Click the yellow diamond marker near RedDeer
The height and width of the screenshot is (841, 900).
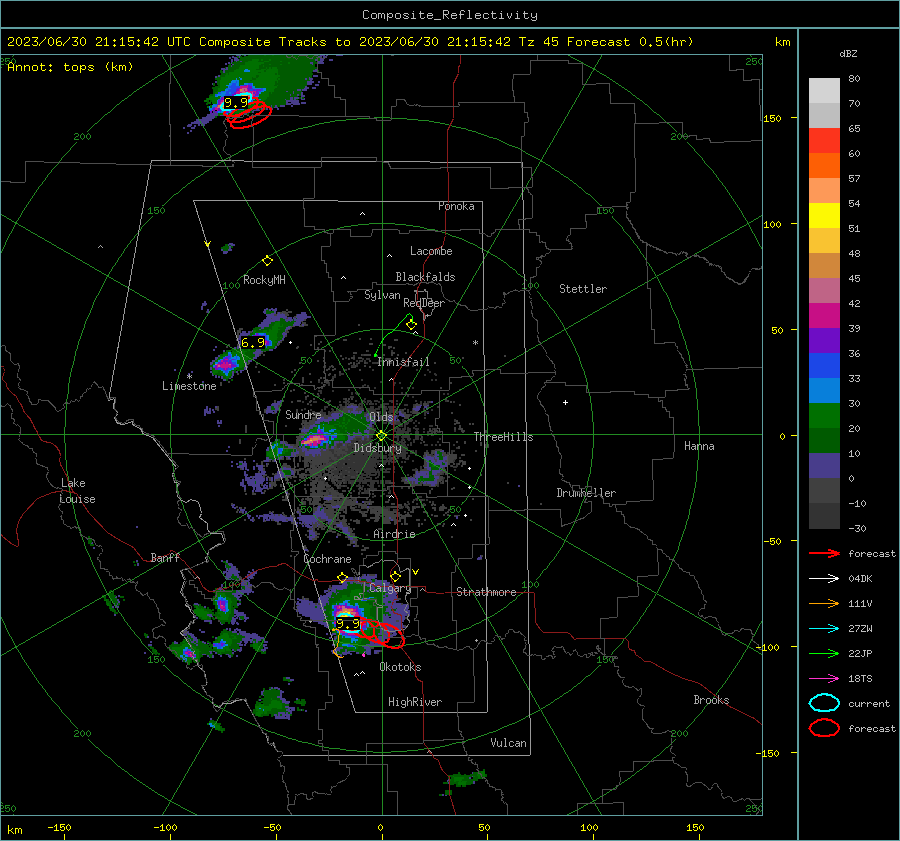coord(411,325)
